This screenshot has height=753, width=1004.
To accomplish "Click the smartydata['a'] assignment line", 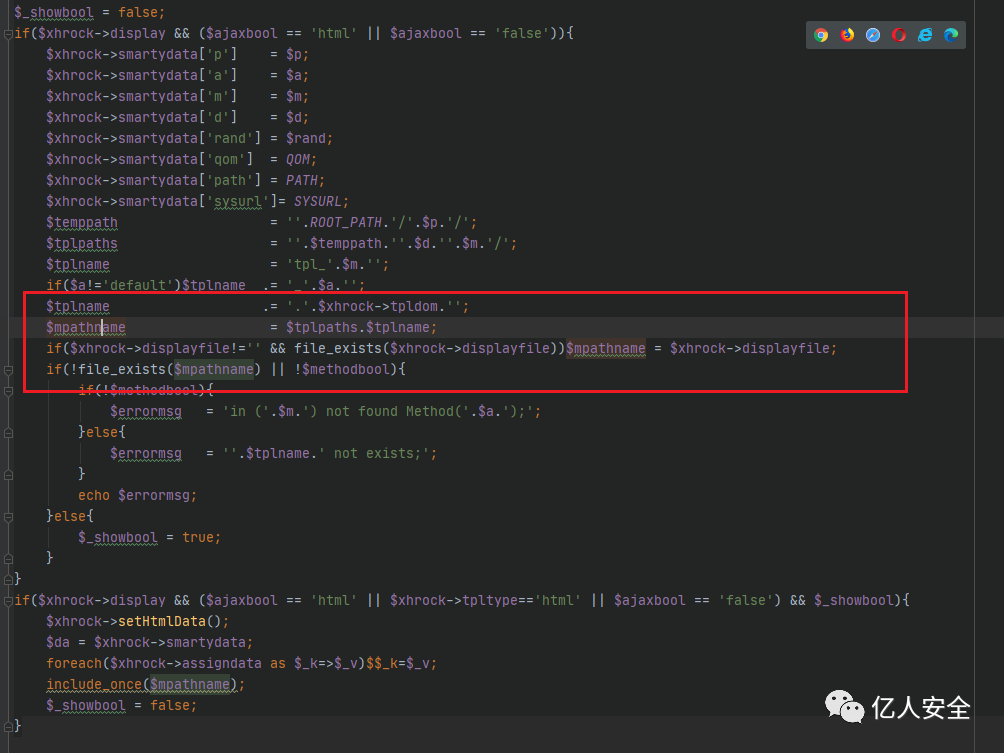I will click(x=177, y=76).
